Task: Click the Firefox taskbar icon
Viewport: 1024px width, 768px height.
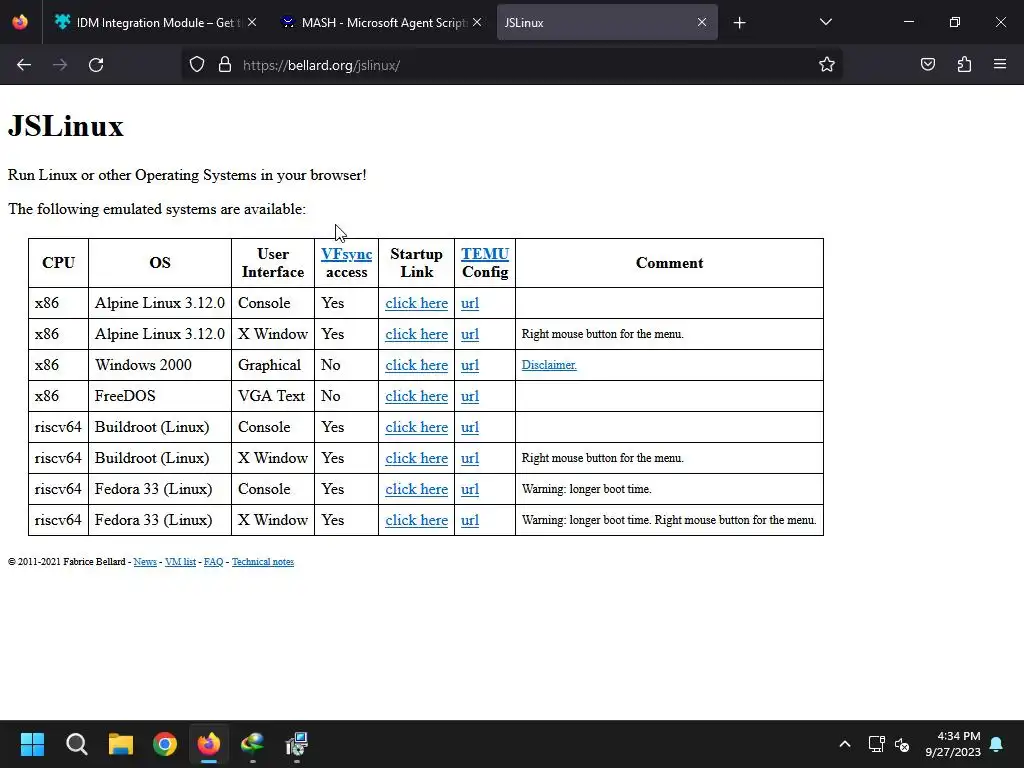Action: coord(209,744)
